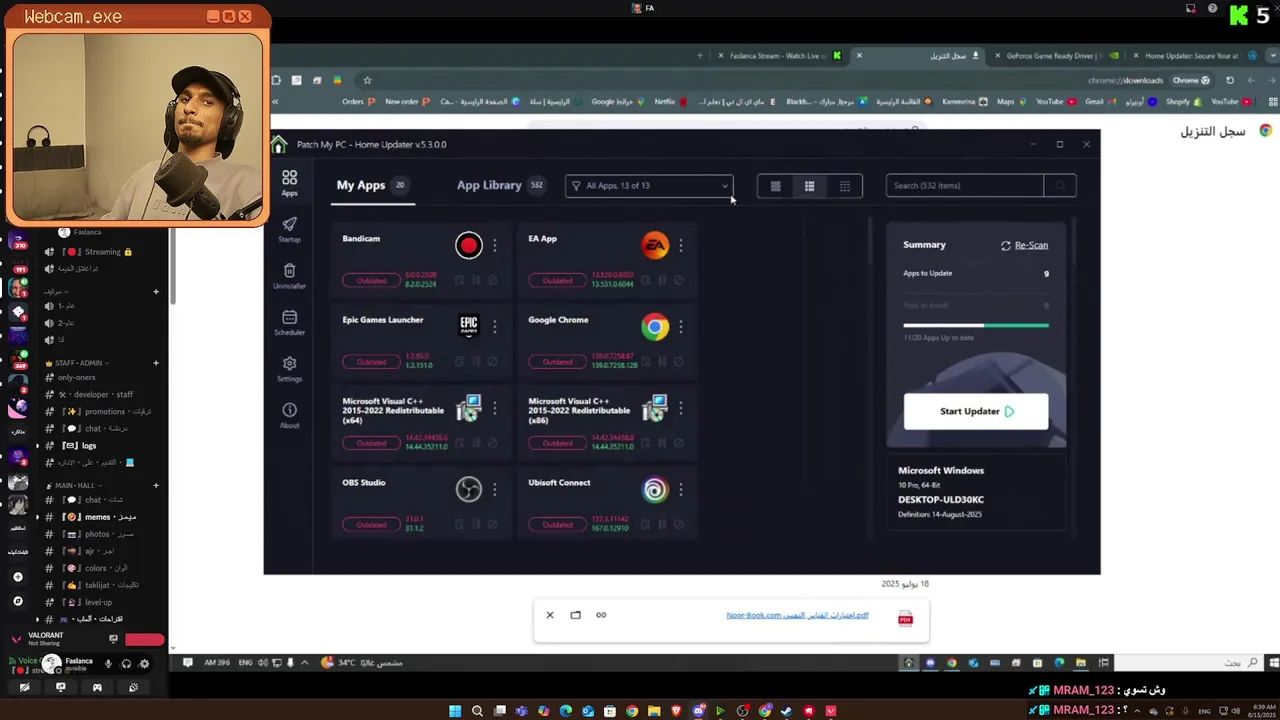Screen dimensions: 1280x720
Task: Collapse the STAFF · ADMIN Discord category
Action: click(x=77, y=363)
